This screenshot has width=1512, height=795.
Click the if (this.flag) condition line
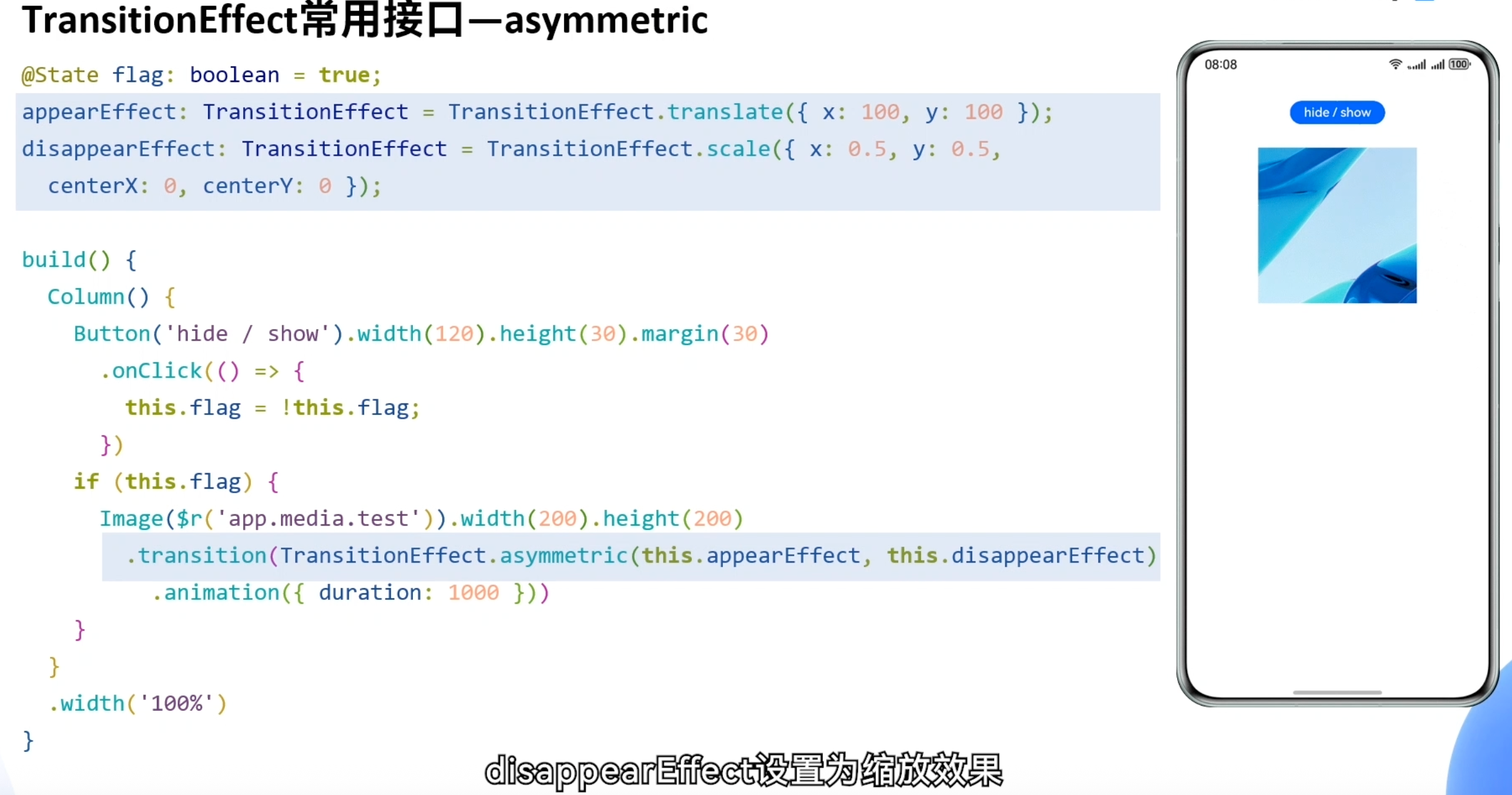[x=176, y=481]
